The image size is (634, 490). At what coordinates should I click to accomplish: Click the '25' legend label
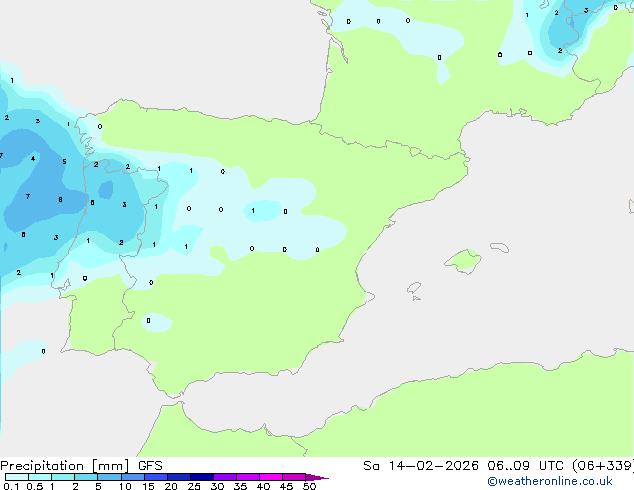194,486
